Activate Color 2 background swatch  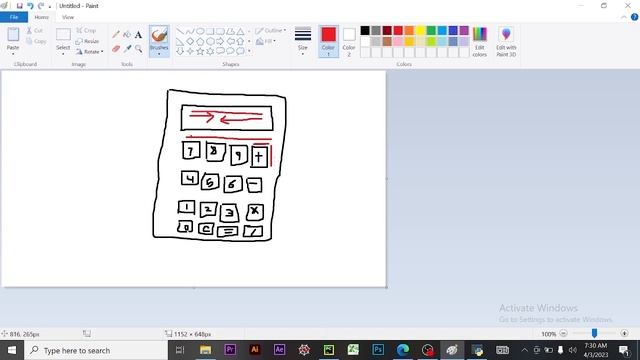point(349,41)
